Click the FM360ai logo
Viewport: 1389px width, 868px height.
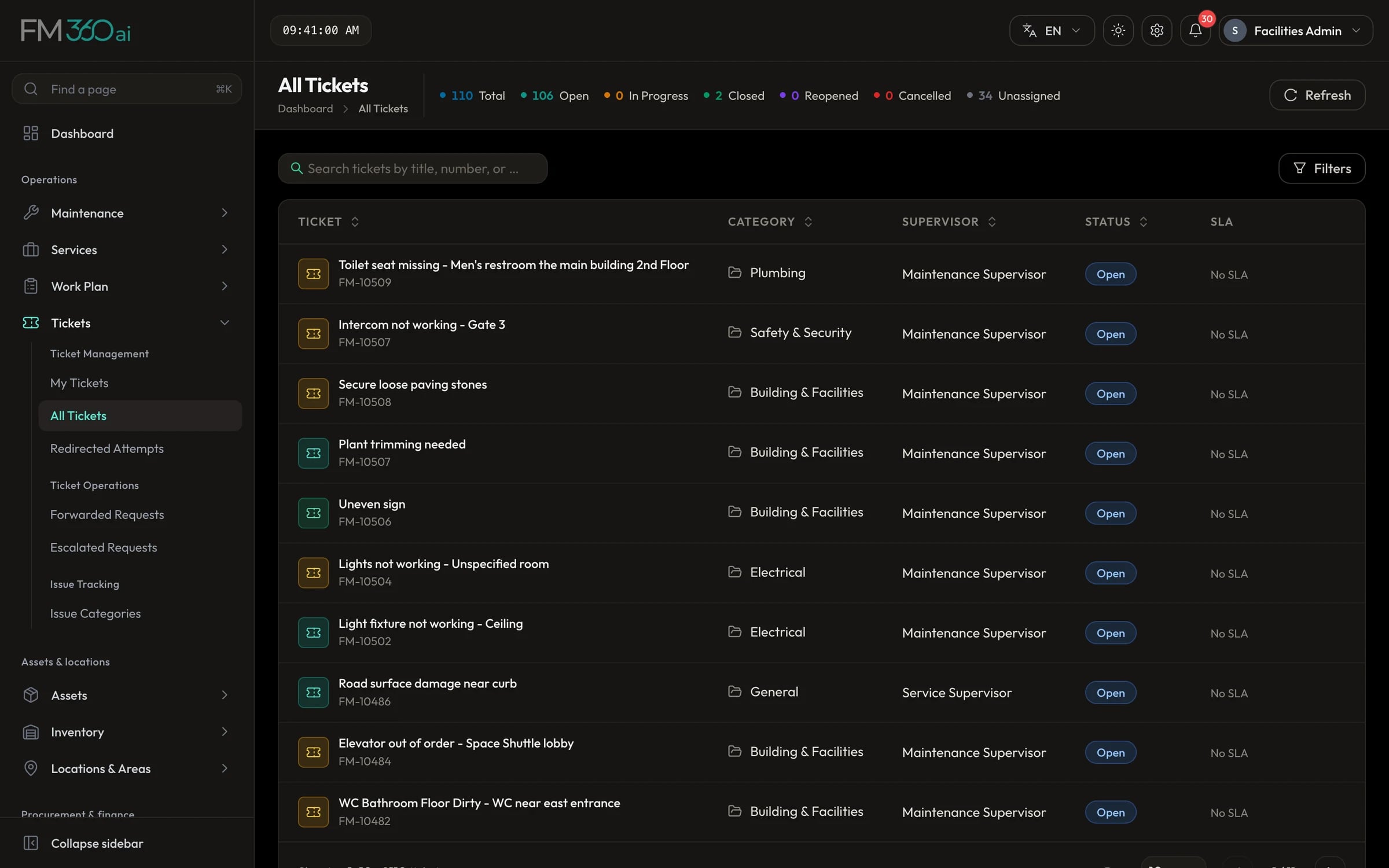(75, 30)
